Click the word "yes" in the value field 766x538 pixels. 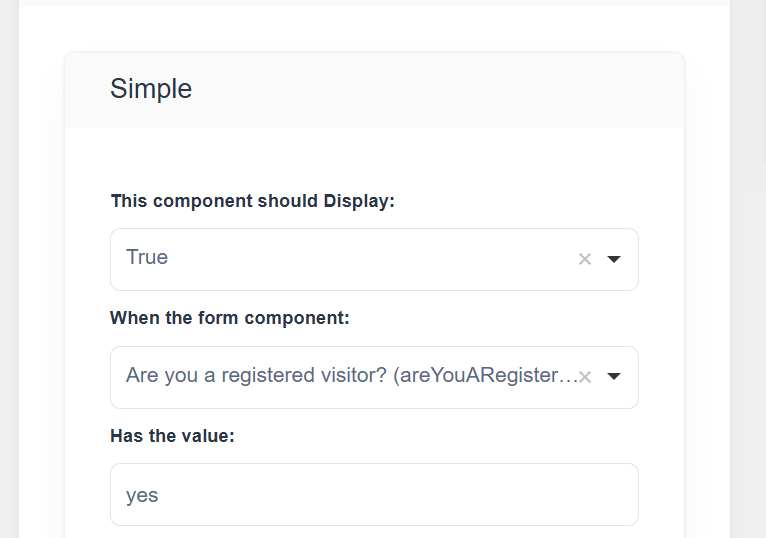pyautogui.click(x=142, y=495)
